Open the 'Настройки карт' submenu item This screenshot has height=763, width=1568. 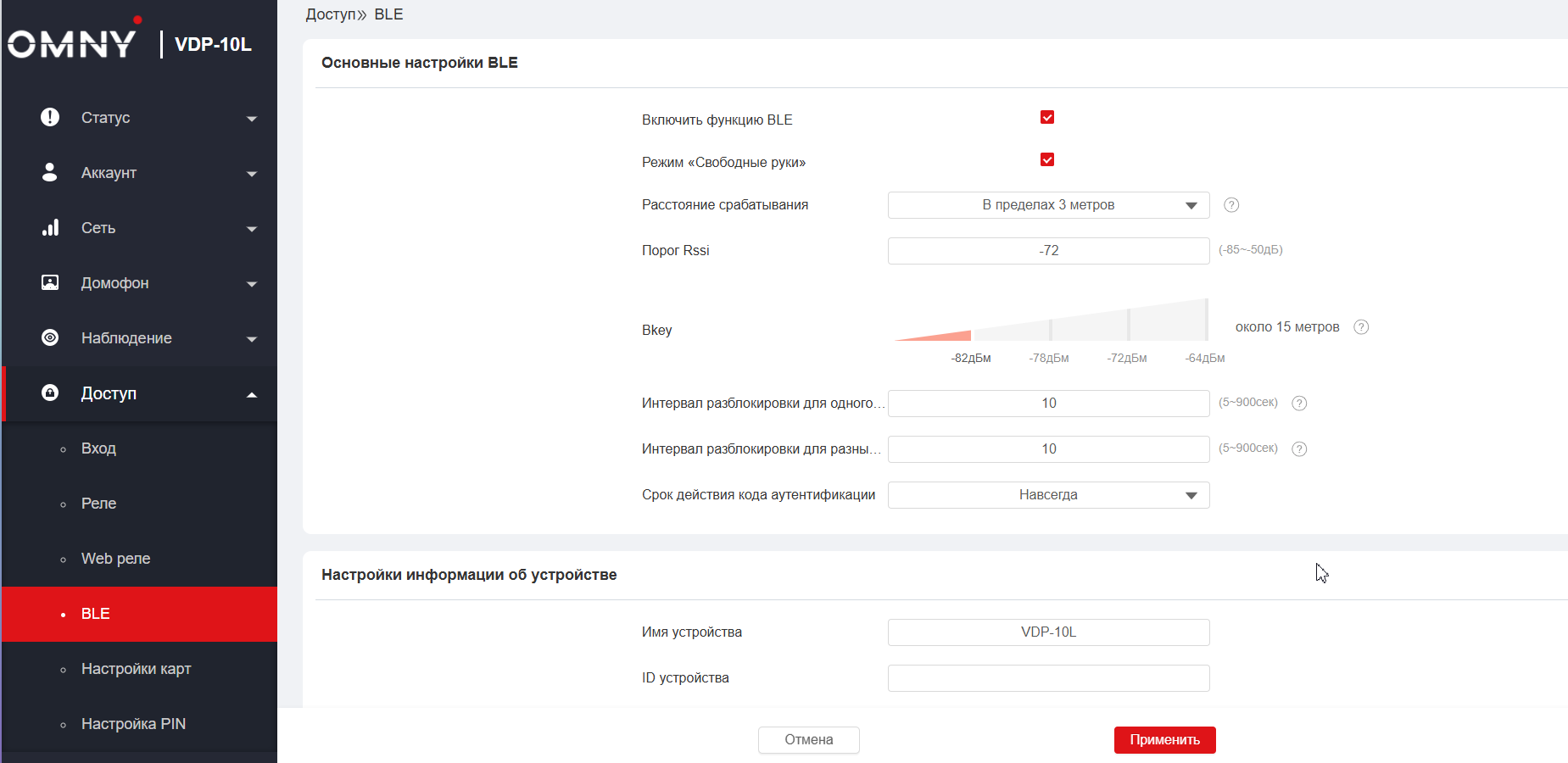point(136,669)
